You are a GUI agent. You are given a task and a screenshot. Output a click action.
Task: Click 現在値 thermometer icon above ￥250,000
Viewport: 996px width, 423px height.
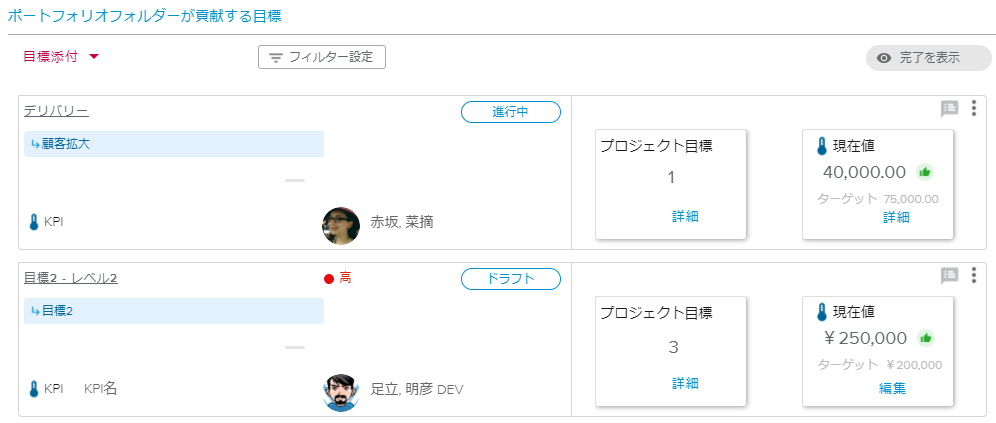point(822,312)
